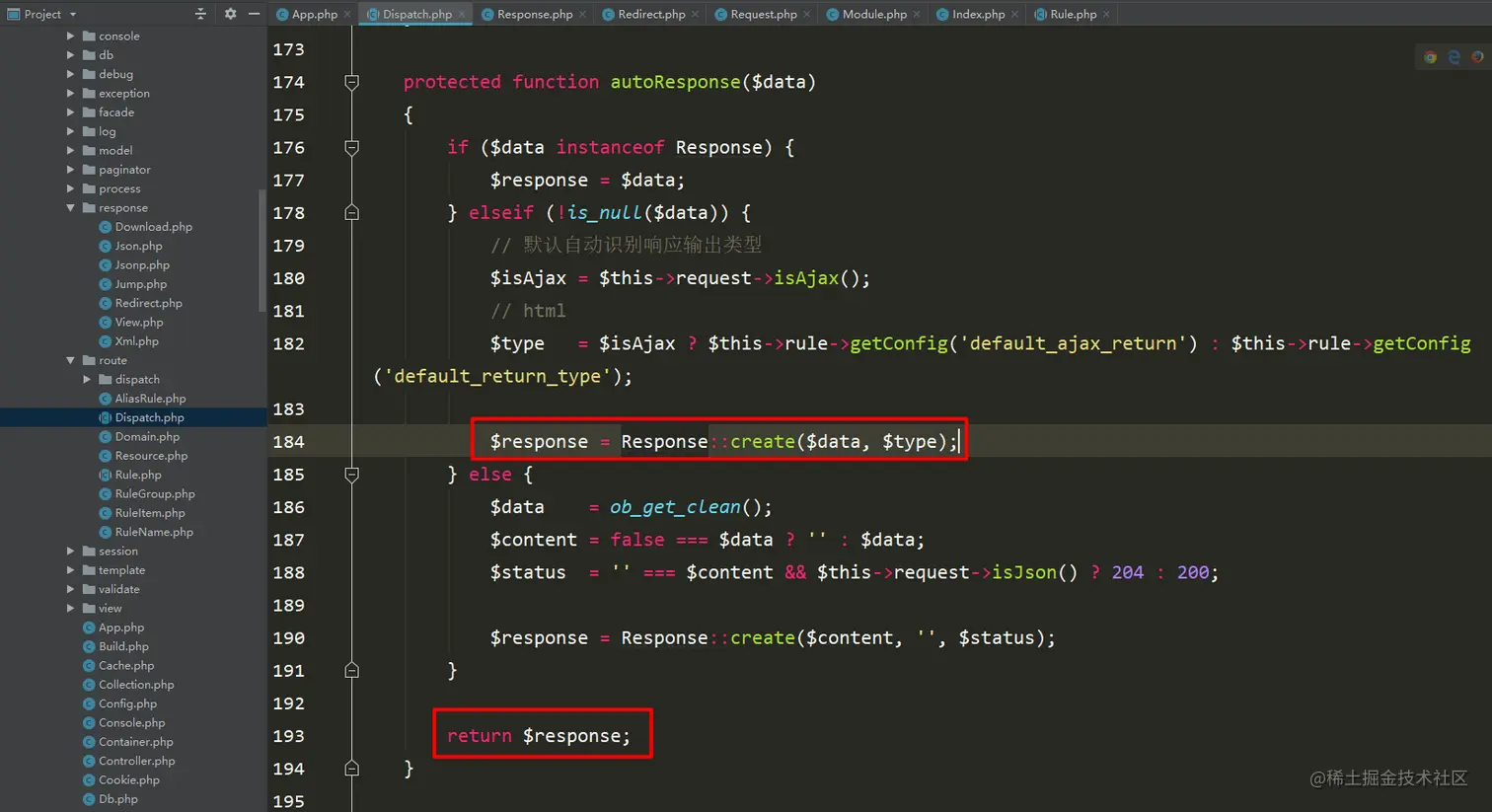Click the Internet Explorer preview icon
This screenshot has height=812, width=1492.
1454,57
